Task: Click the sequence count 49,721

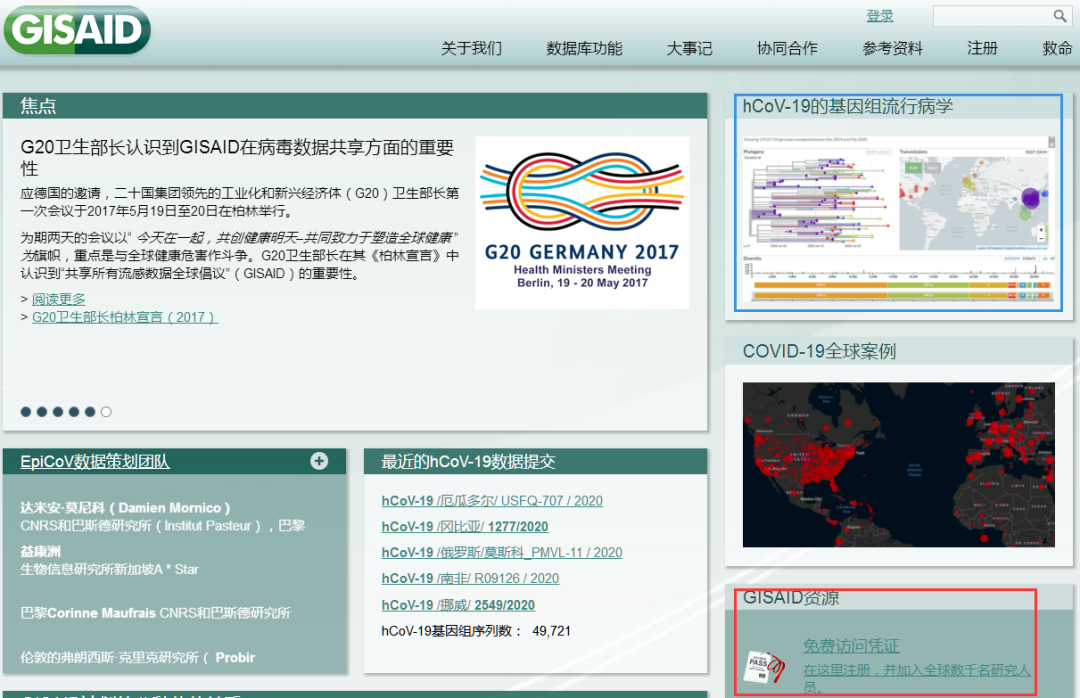Action: click(x=551, y=630)
